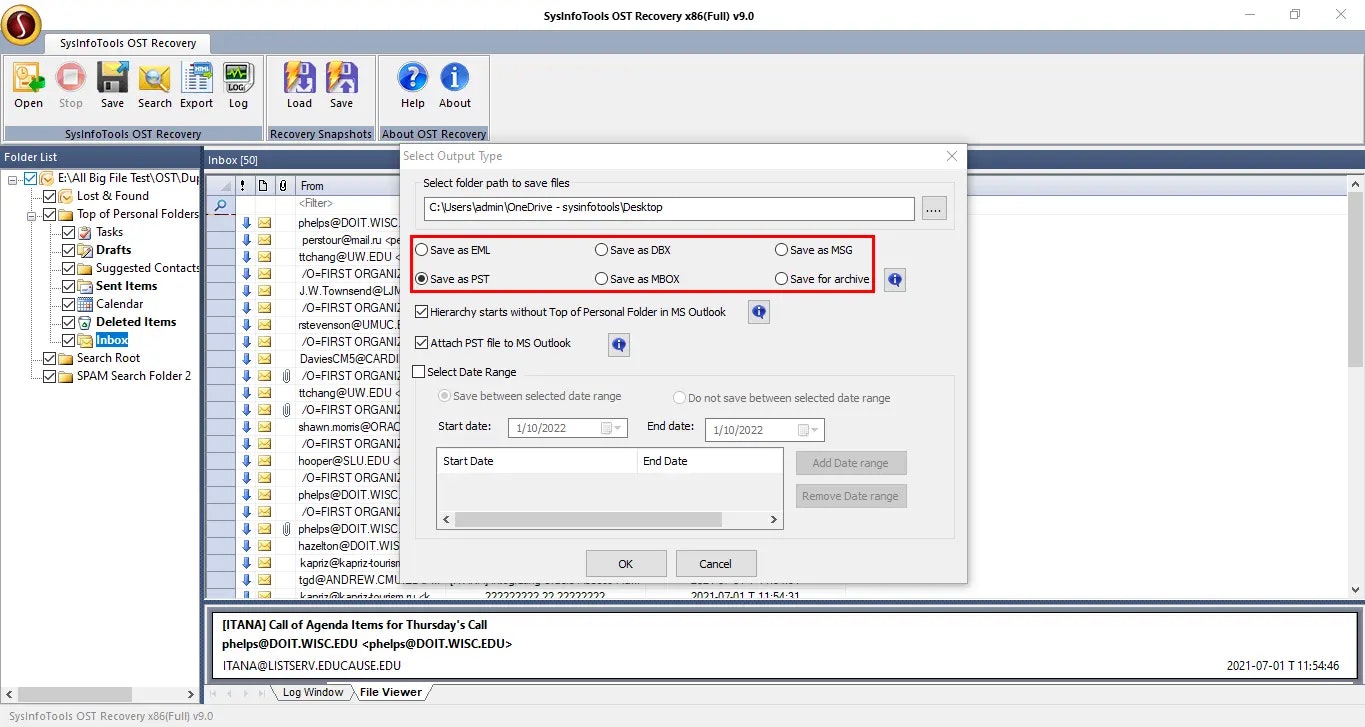1365x727 pixels.
Task: Uncheck the Deleted Items folder checkbox
Action: (69, 322)
